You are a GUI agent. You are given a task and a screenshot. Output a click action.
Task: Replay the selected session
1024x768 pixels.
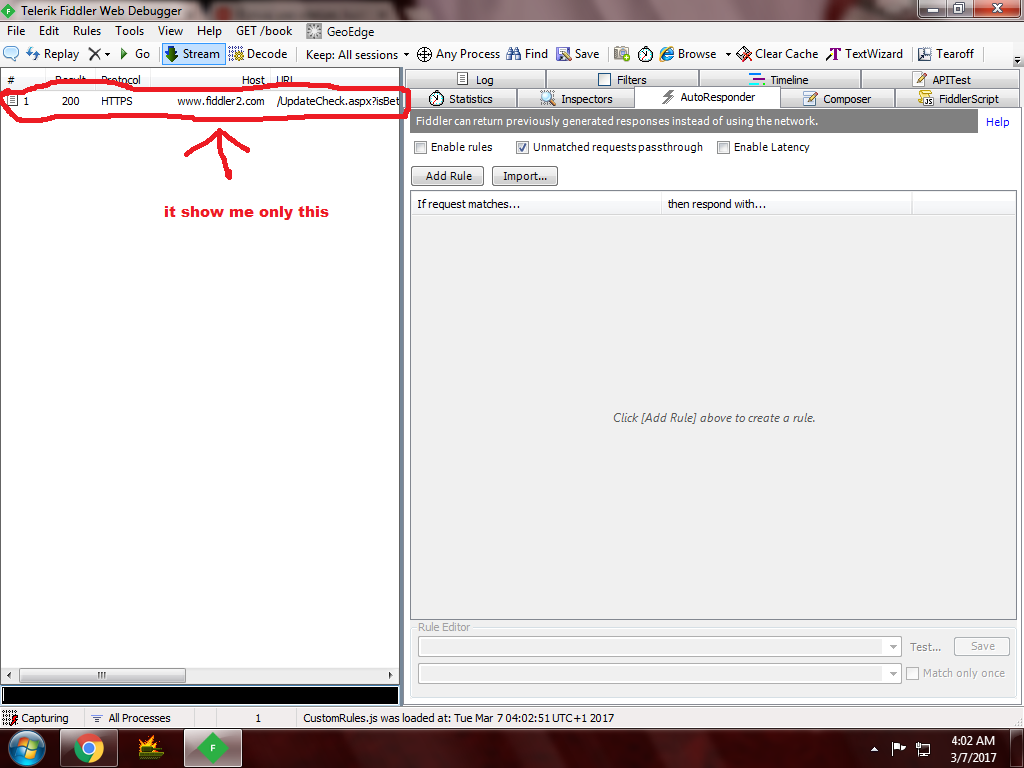click(x=53, y=54)
